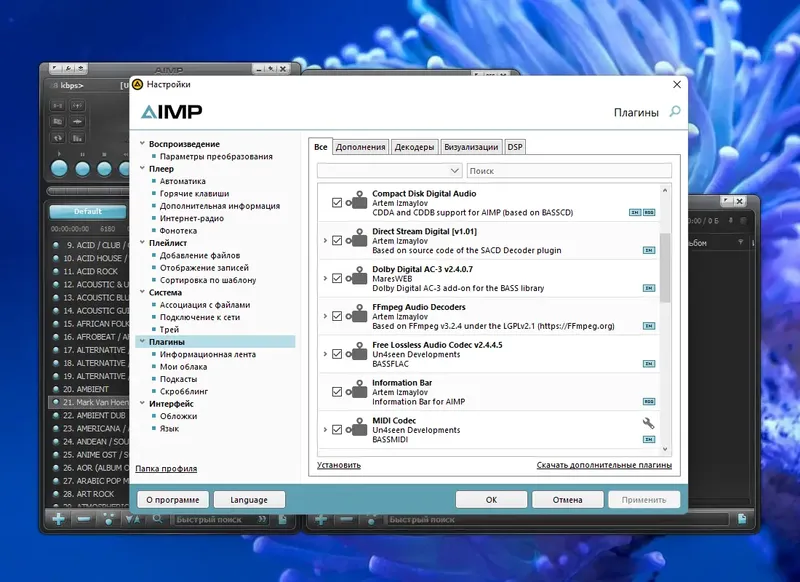Screen dimensions: 800x582
Task: Click the repeat arrows icon in AIMP player
Action: click(58, 138)
